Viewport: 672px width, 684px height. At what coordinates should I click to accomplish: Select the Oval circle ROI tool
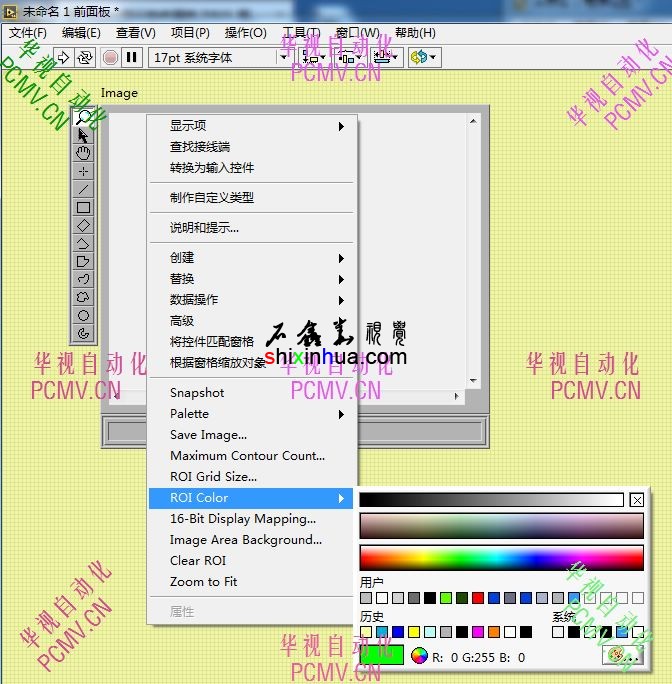(84, 315)
